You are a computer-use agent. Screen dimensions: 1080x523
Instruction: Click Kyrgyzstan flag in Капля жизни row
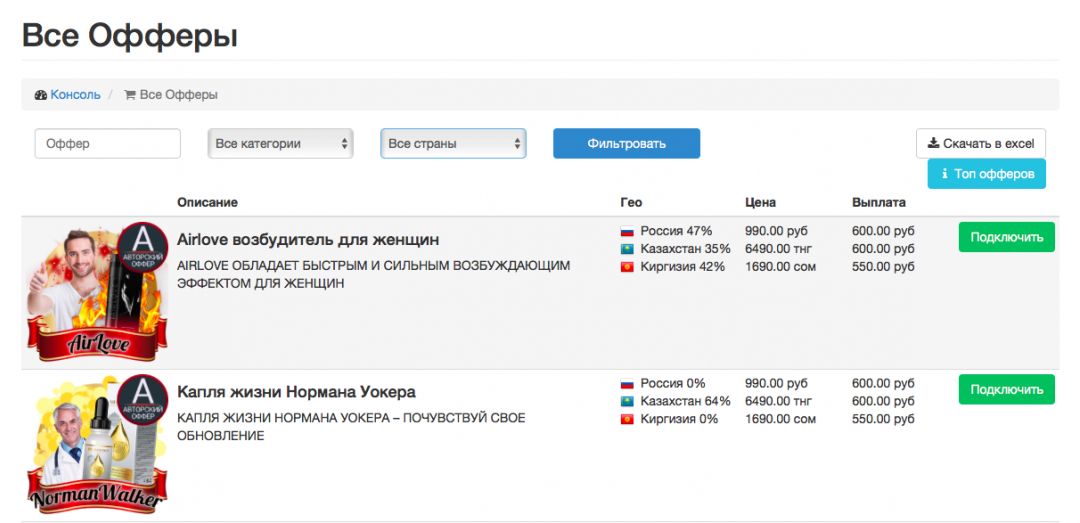point(627,420)
